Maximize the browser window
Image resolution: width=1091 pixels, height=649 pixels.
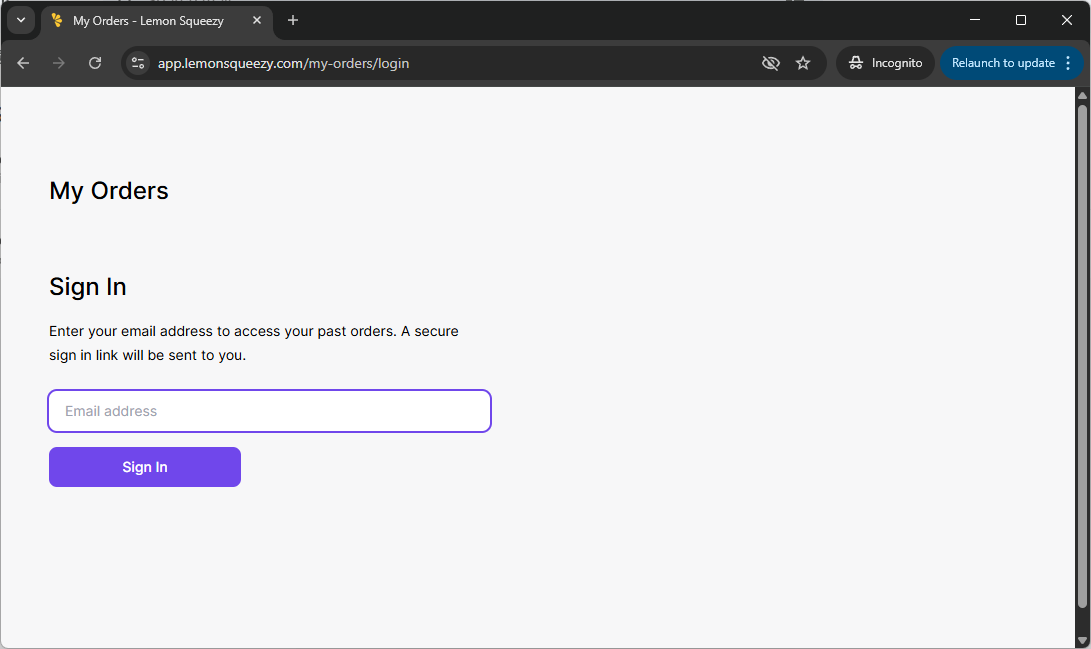1021,20
